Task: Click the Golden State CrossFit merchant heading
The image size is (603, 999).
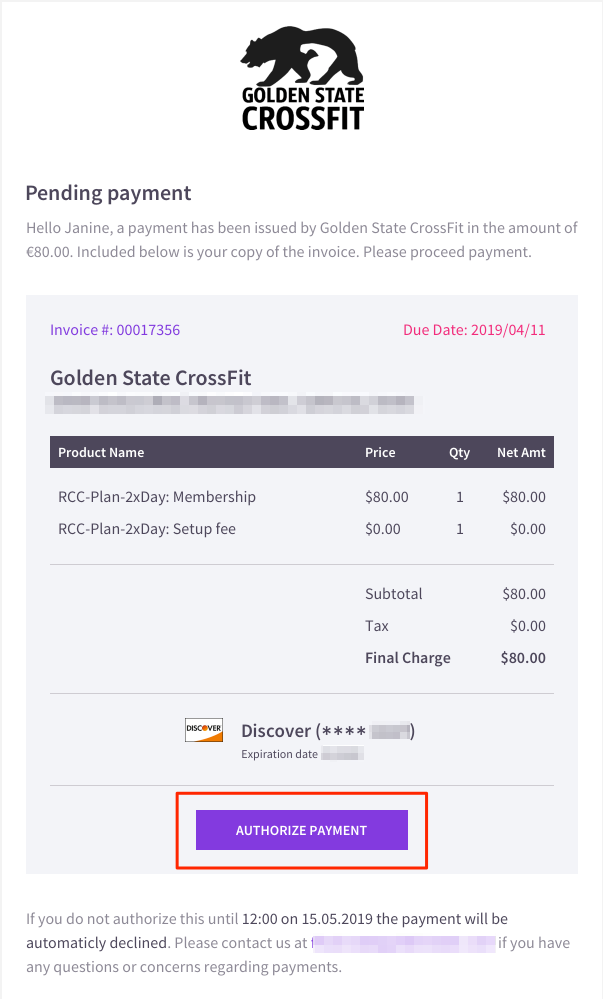Action: (151, 378)
